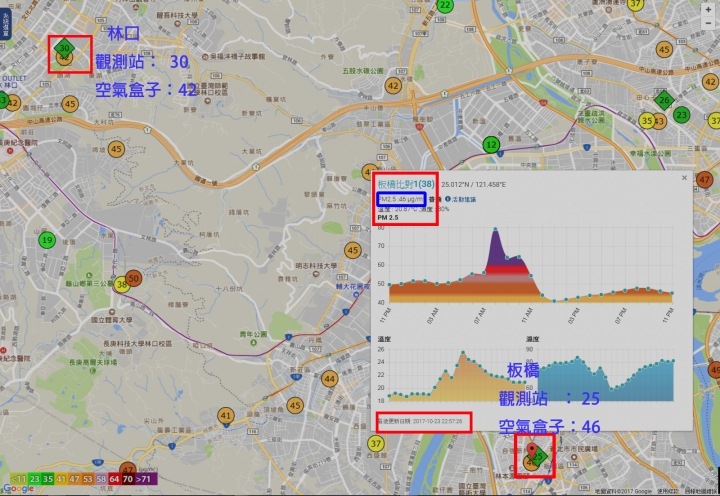This screenshot has height=496, width=720.
Task: Click the yellow marker 37 in the top-right corner
Action: [635, 5]
